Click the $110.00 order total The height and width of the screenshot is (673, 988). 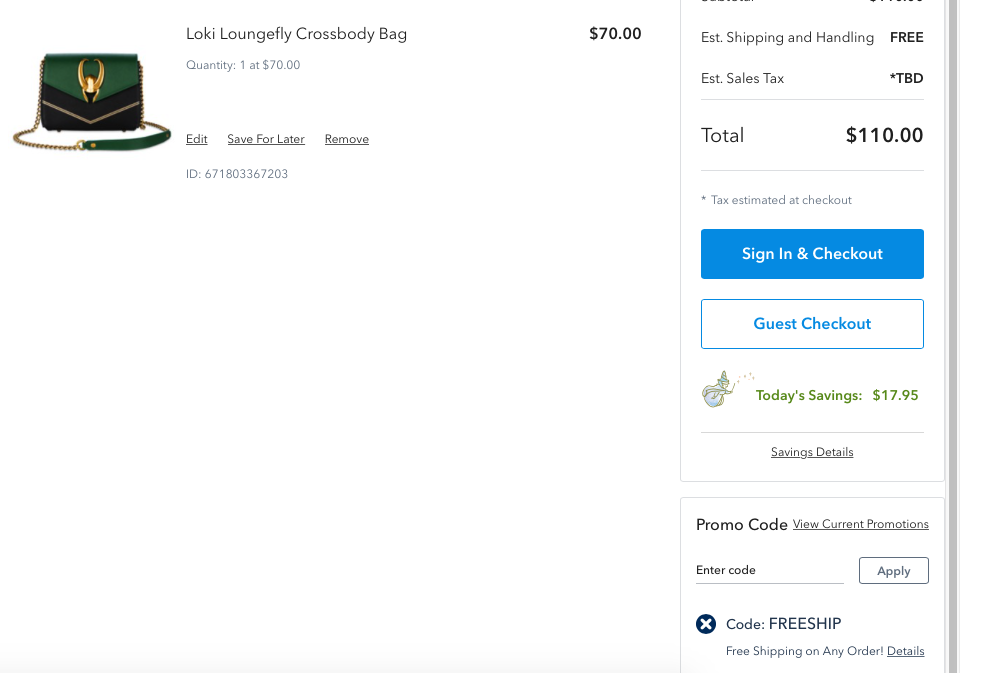coord(884,135)
